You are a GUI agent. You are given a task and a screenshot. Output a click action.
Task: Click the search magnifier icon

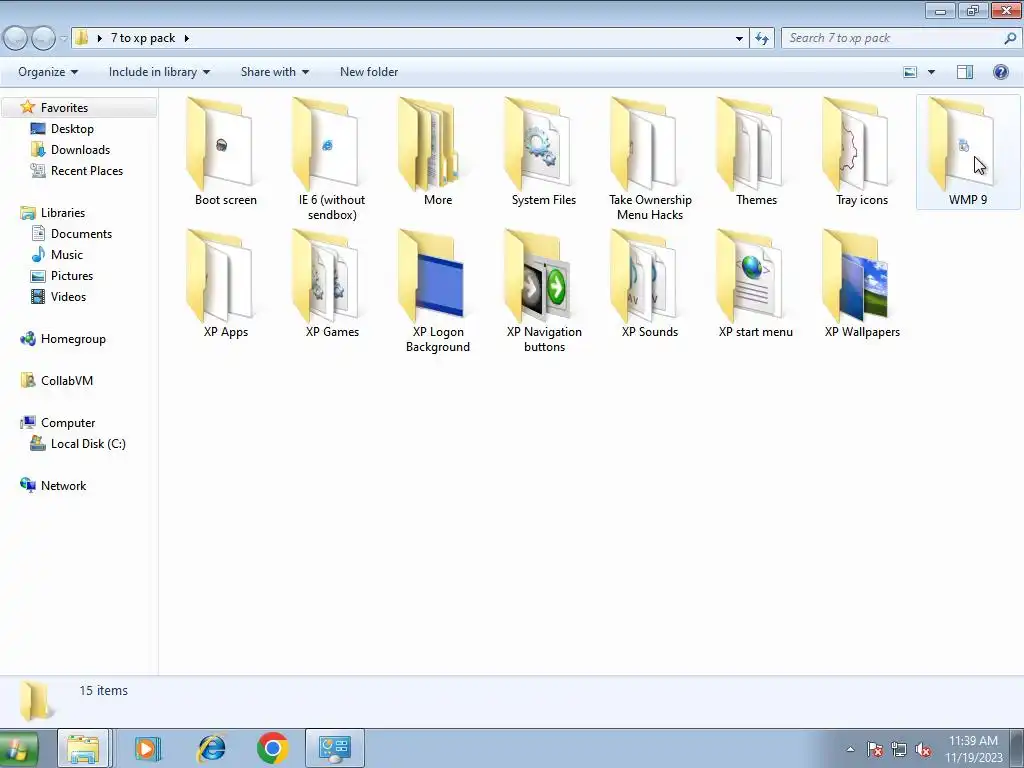1010,39
